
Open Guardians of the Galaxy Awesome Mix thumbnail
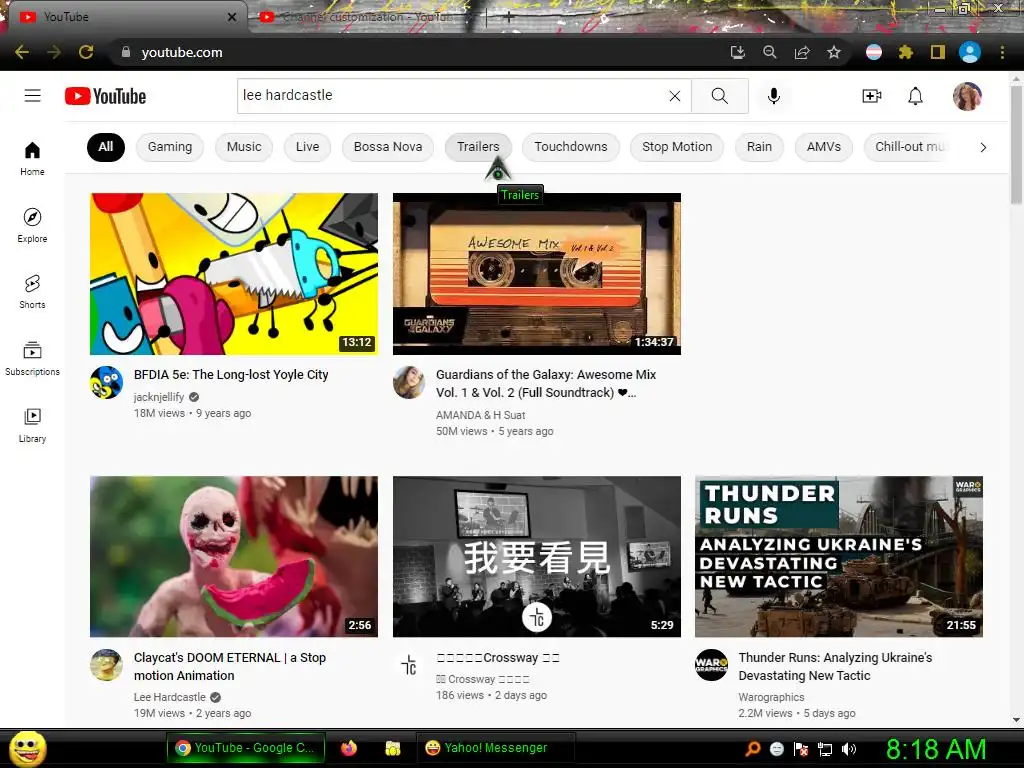click(537, 274)
